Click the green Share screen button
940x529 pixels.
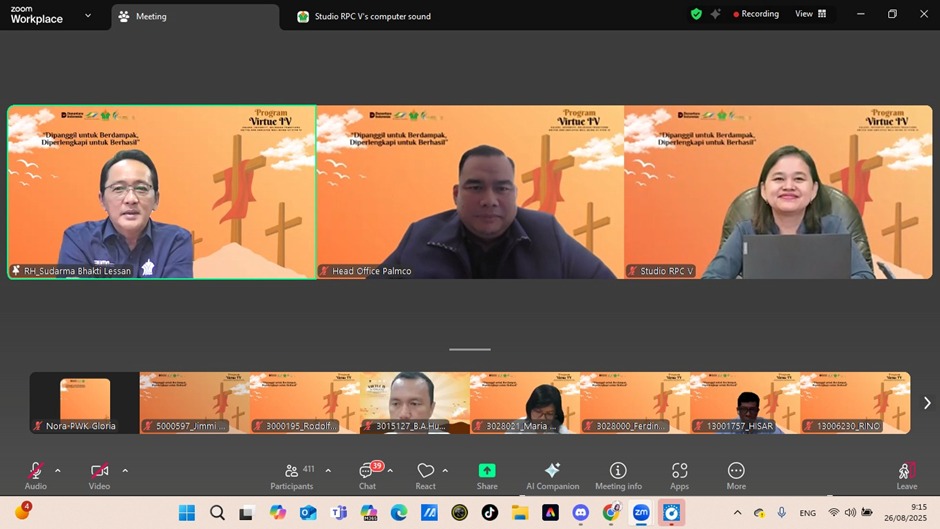[x=487, y=474]
